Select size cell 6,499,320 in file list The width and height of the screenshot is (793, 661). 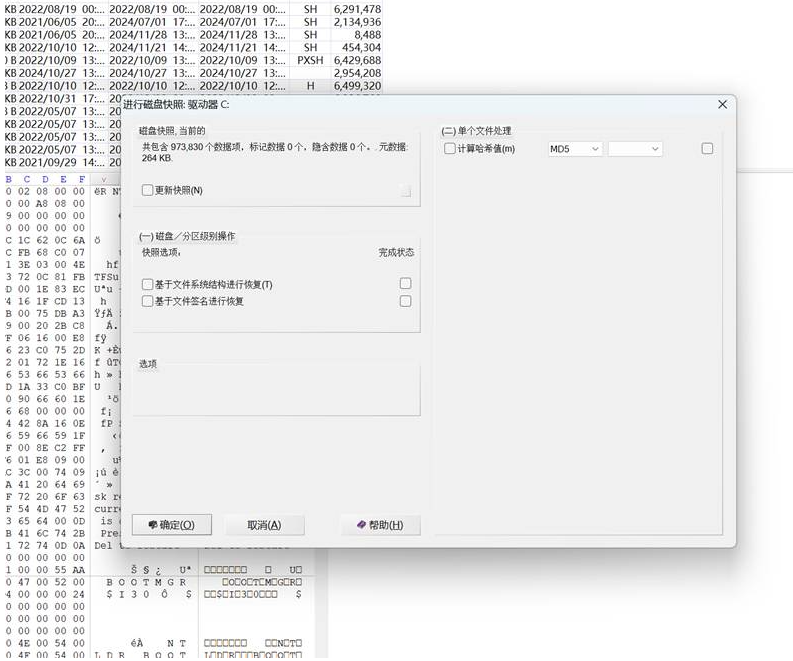tap(357, 86)
